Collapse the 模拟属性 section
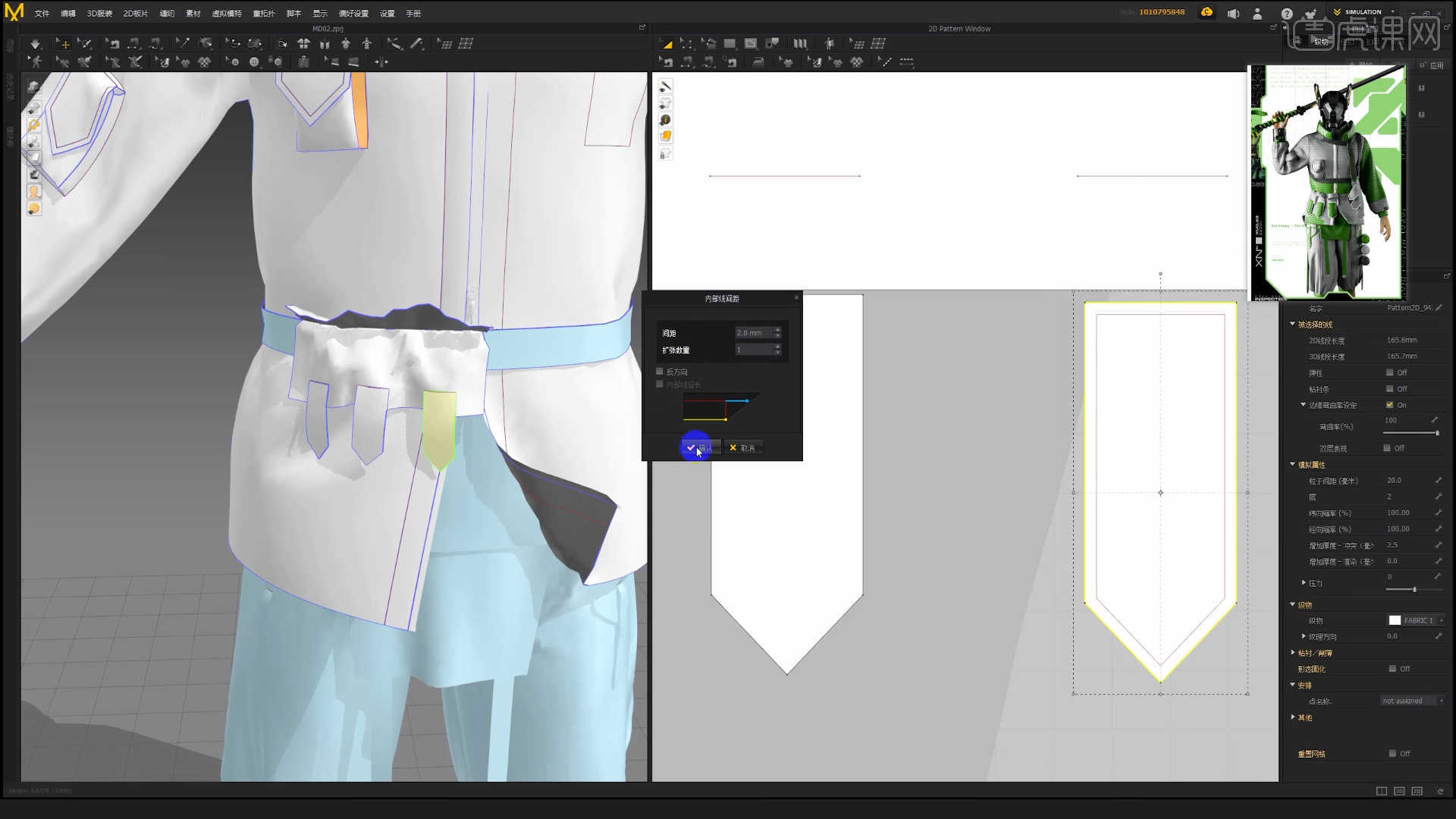1456x819 pixels. coord(1293,464)
